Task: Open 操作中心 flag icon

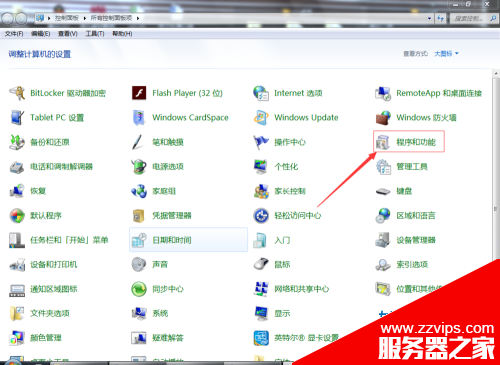Action: coord(261,142)
